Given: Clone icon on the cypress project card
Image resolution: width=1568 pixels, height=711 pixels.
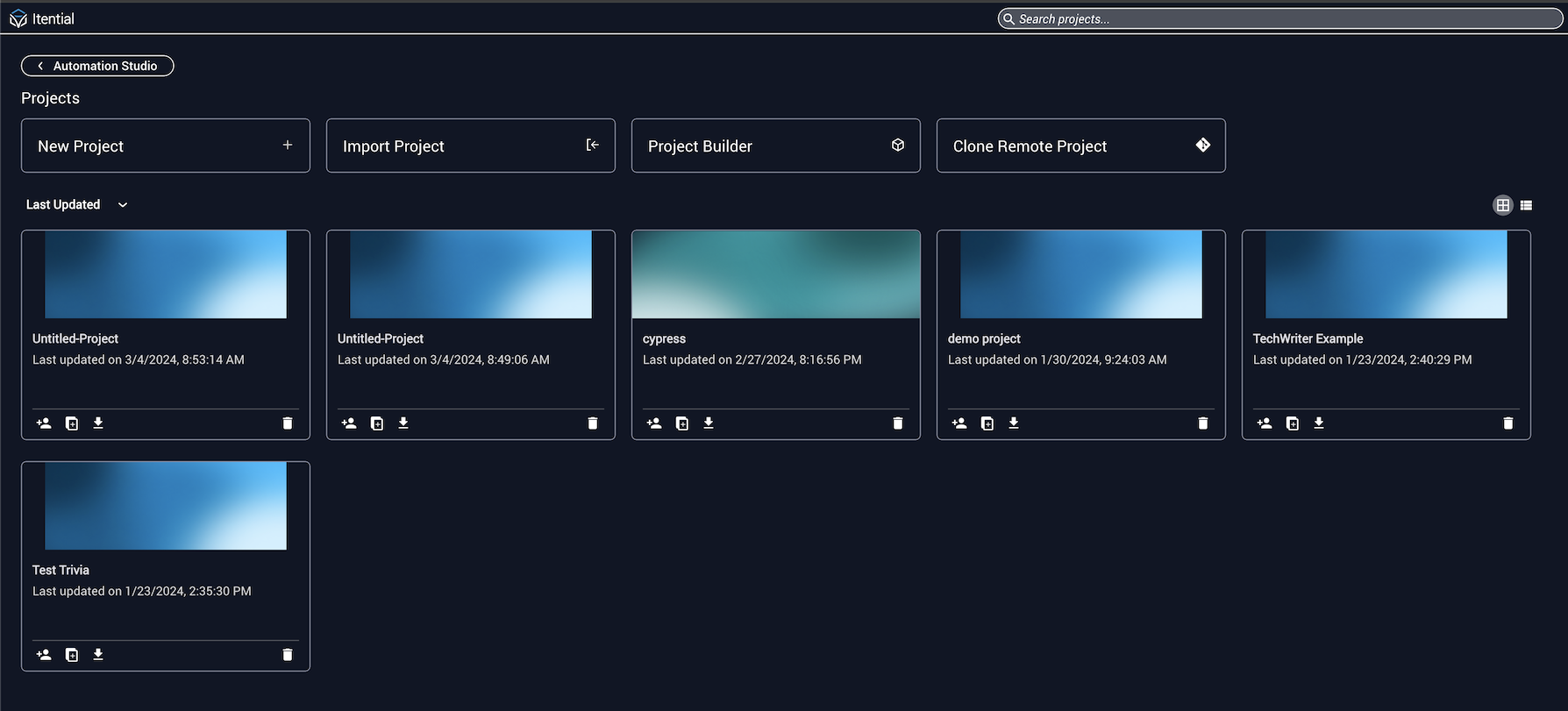Looking at the screenshot, I should point(682,423).
